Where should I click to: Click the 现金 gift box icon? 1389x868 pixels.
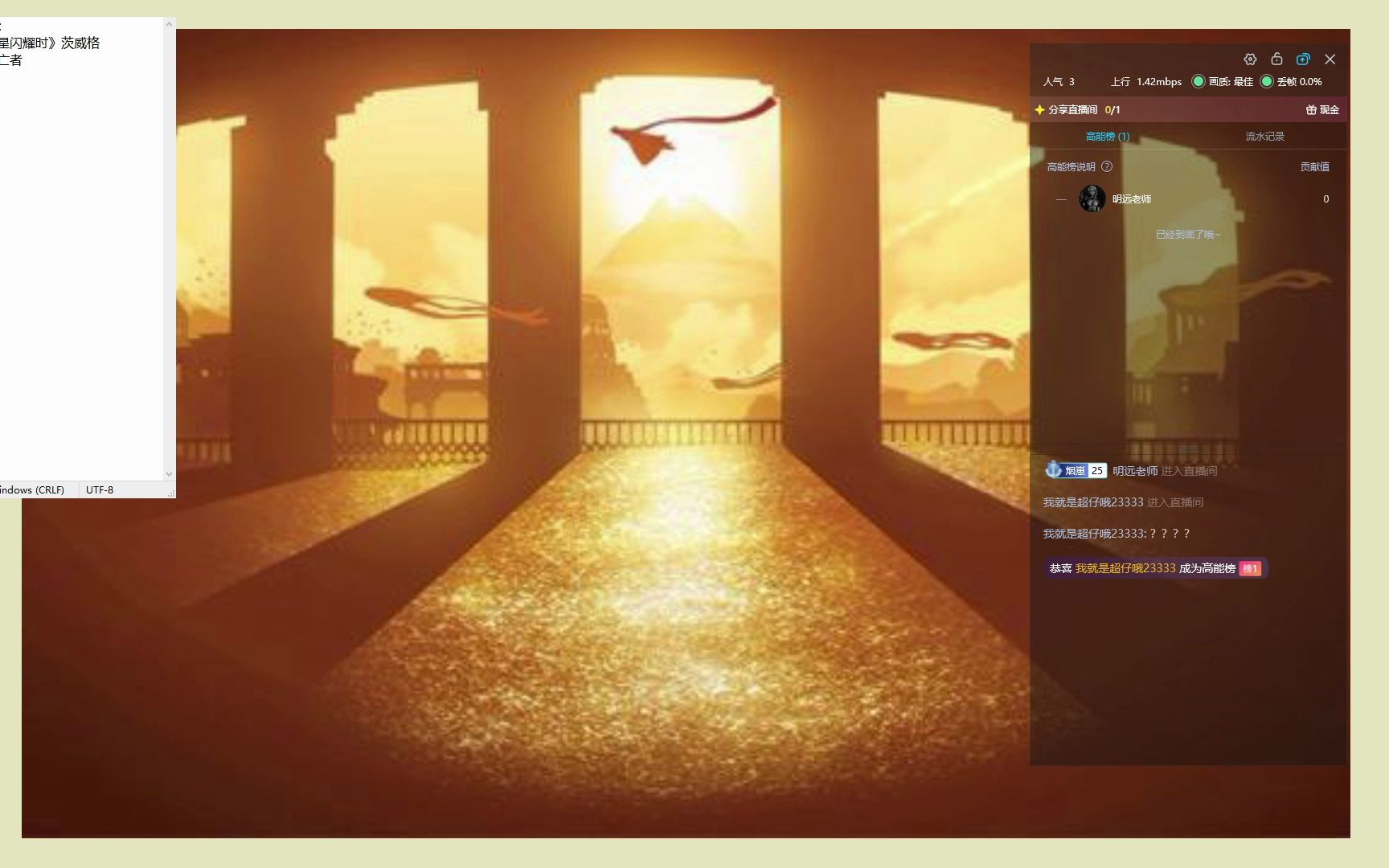pos(1311,110)
